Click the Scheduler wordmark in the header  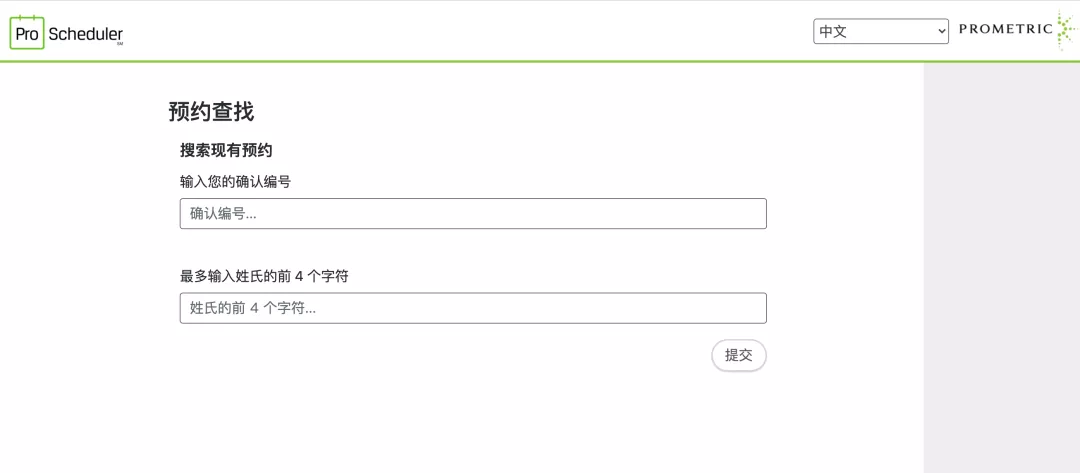click(85, 33)
